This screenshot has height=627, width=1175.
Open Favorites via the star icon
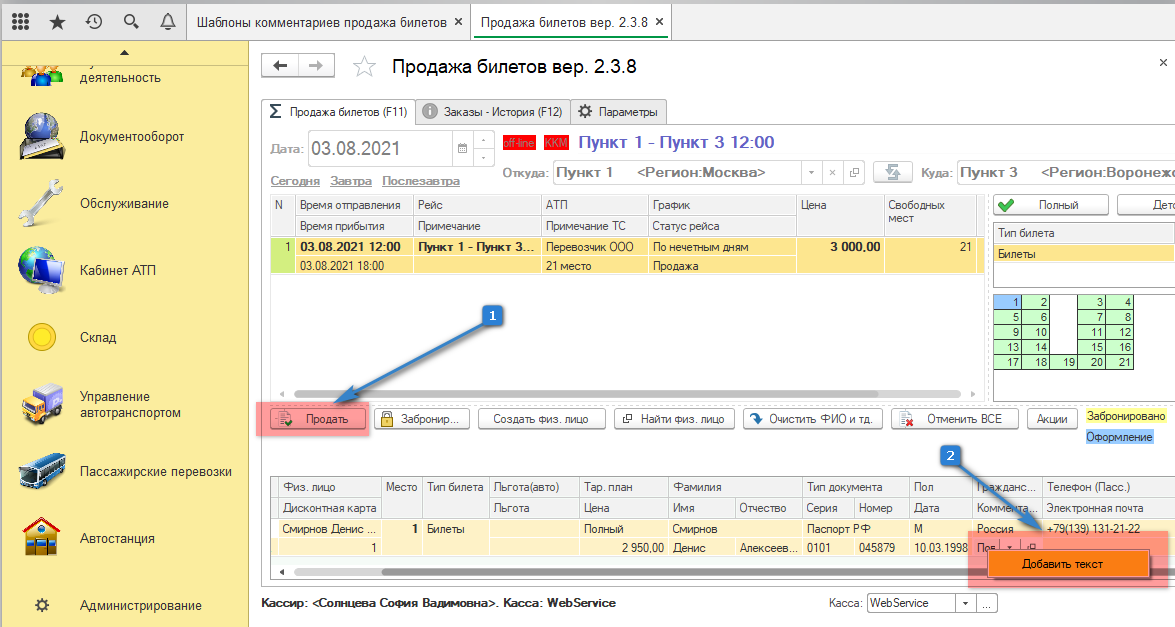click(x=57, y=21)
